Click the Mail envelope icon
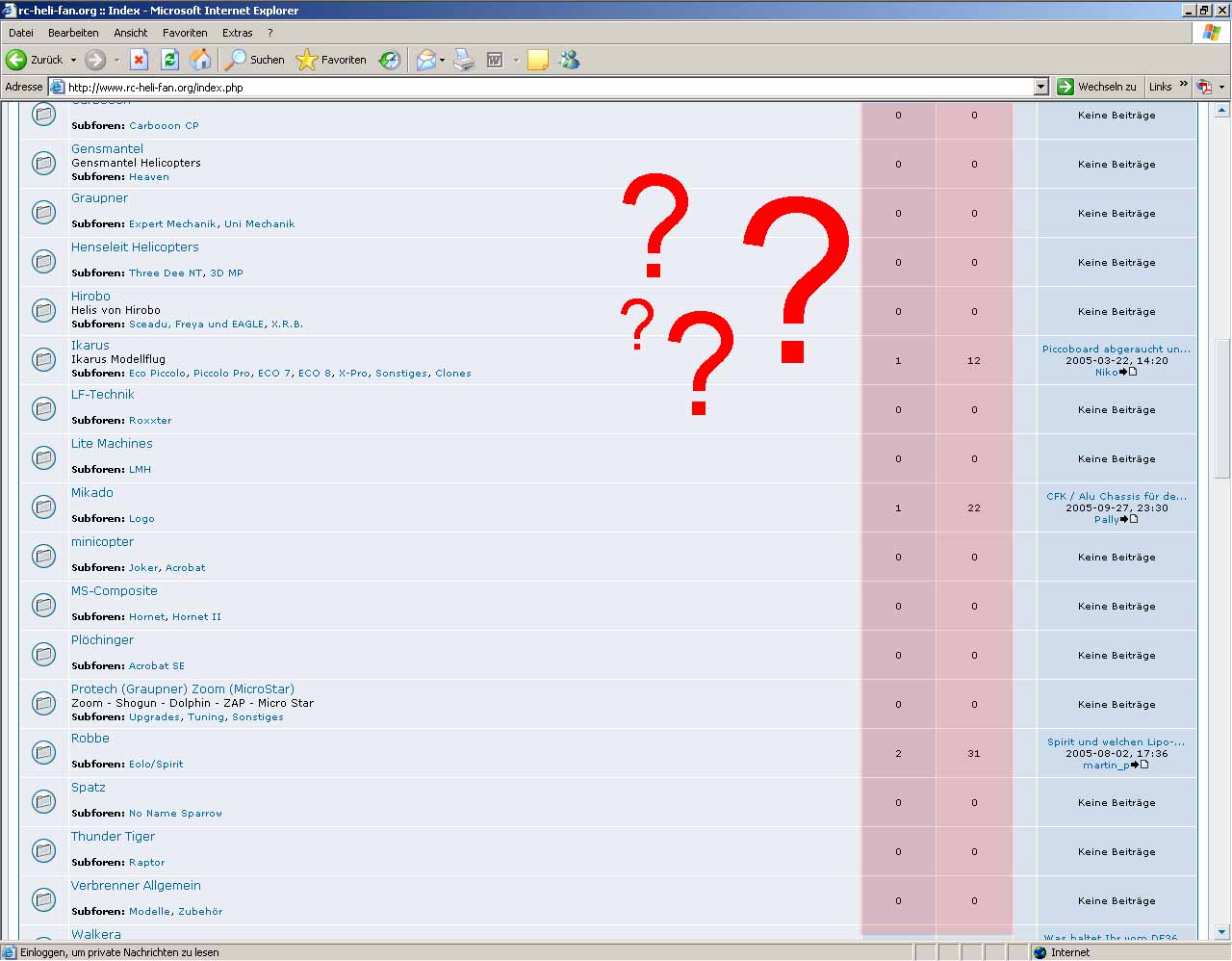1232x961 pixels. click(x=425, y=60)
